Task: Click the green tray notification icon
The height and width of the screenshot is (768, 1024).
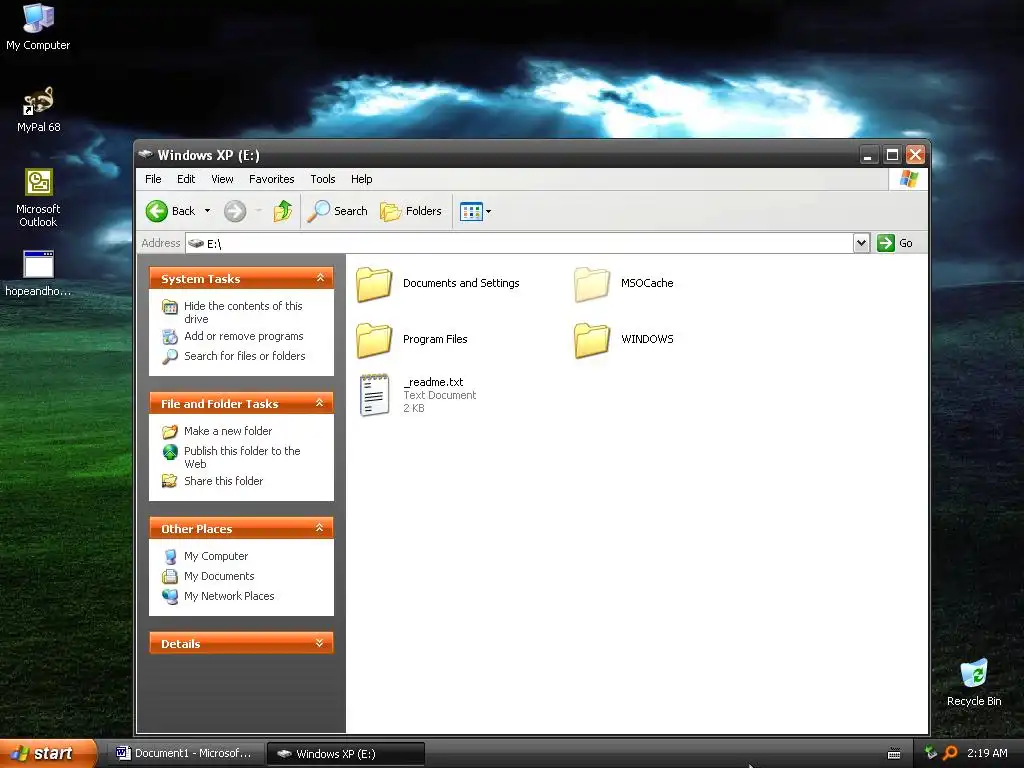Action: click(x=931, y=753)
